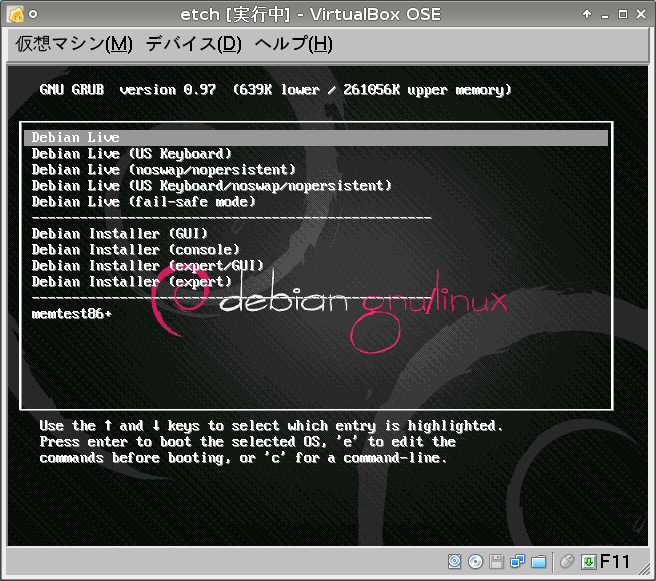Image resolution: width=656 pixels, height=581 pixels.
Task: Close the VirtualBox window
Action: point(641,14)
